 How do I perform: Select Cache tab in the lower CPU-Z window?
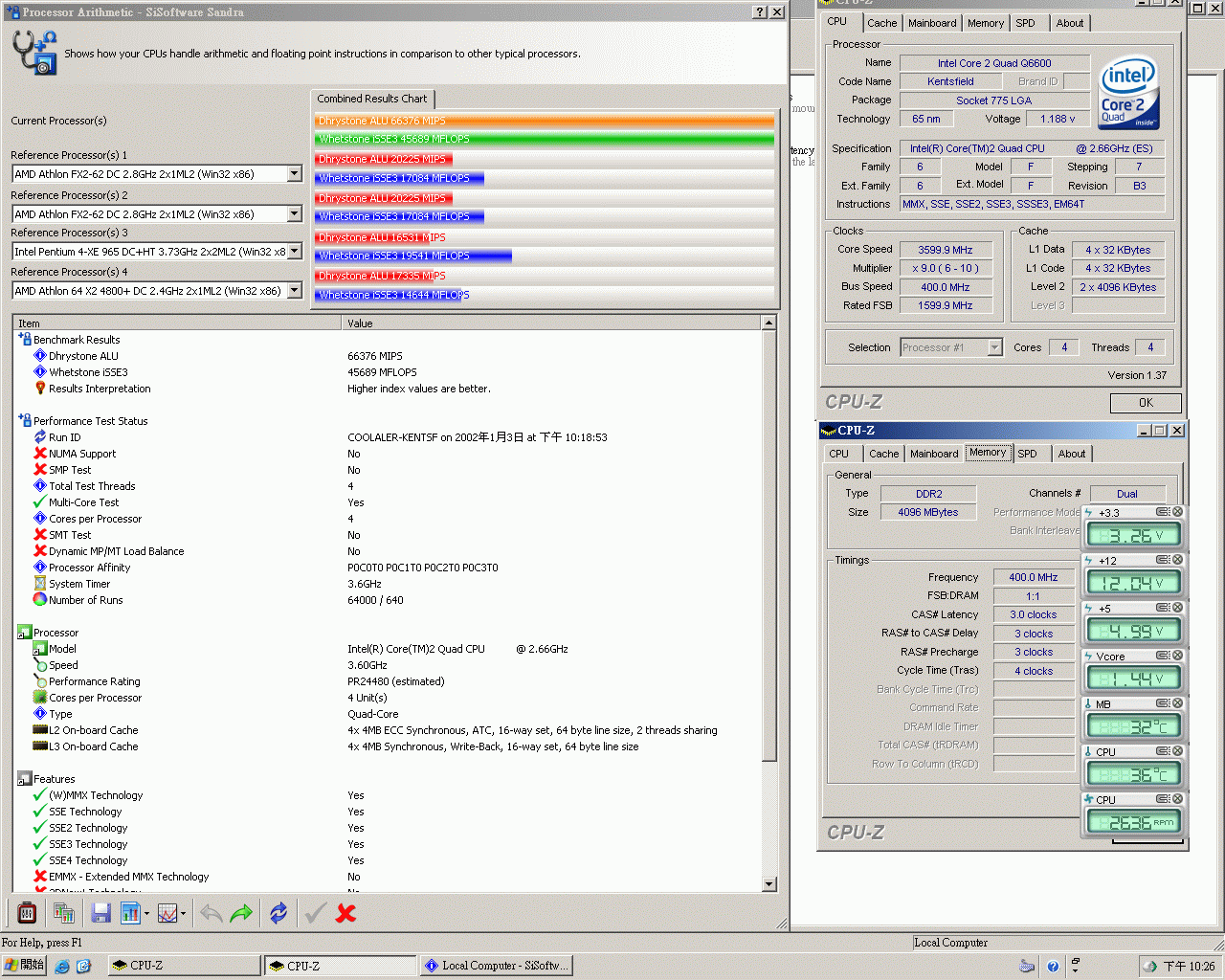pos(884,454)
